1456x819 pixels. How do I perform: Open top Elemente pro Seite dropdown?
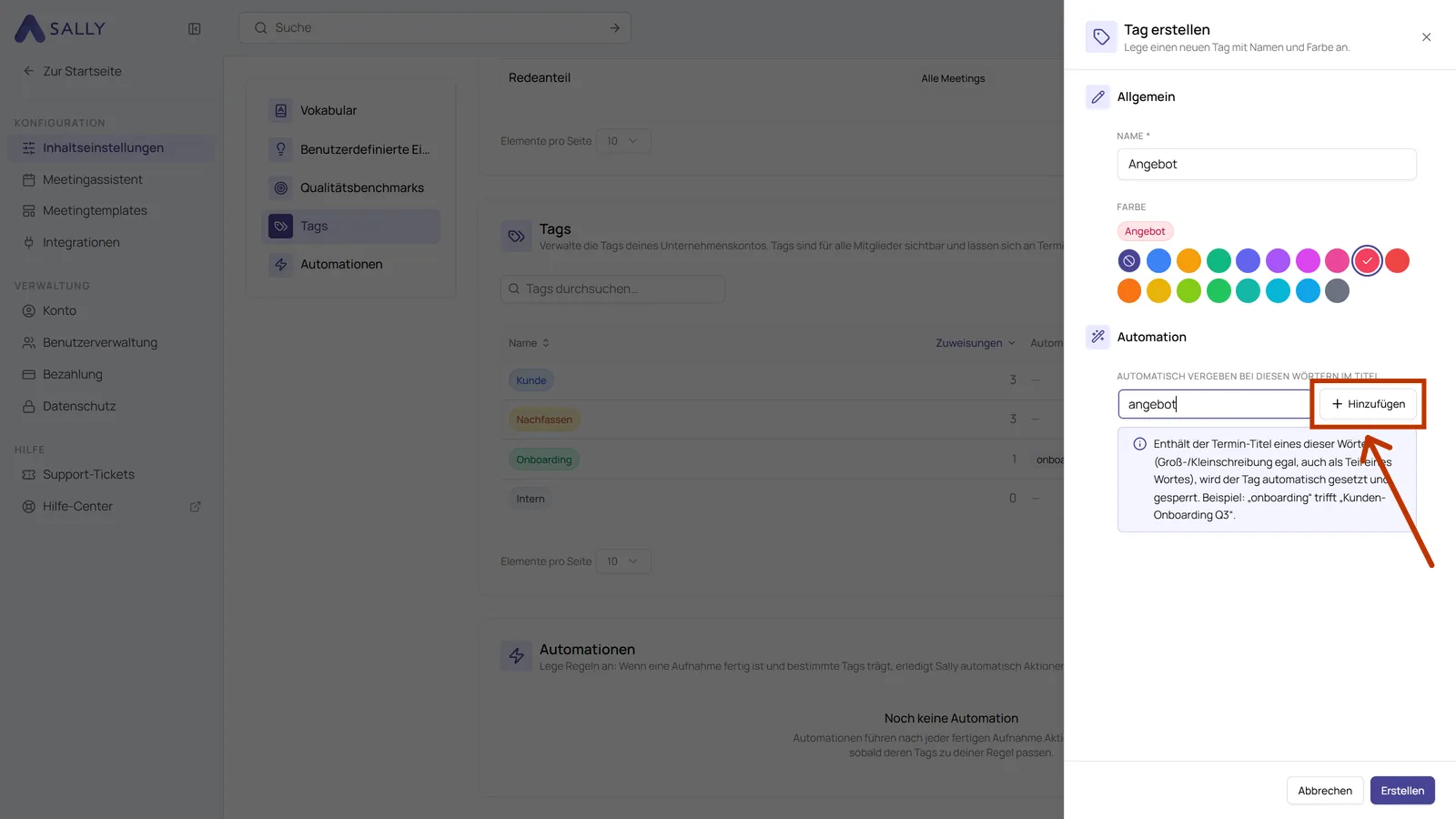tap(623, 141)
